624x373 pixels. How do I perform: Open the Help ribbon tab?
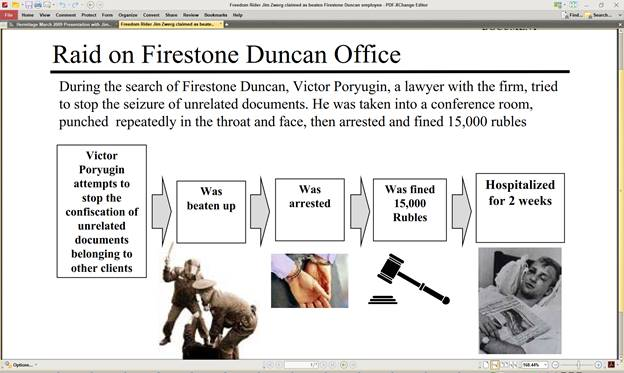238,15
